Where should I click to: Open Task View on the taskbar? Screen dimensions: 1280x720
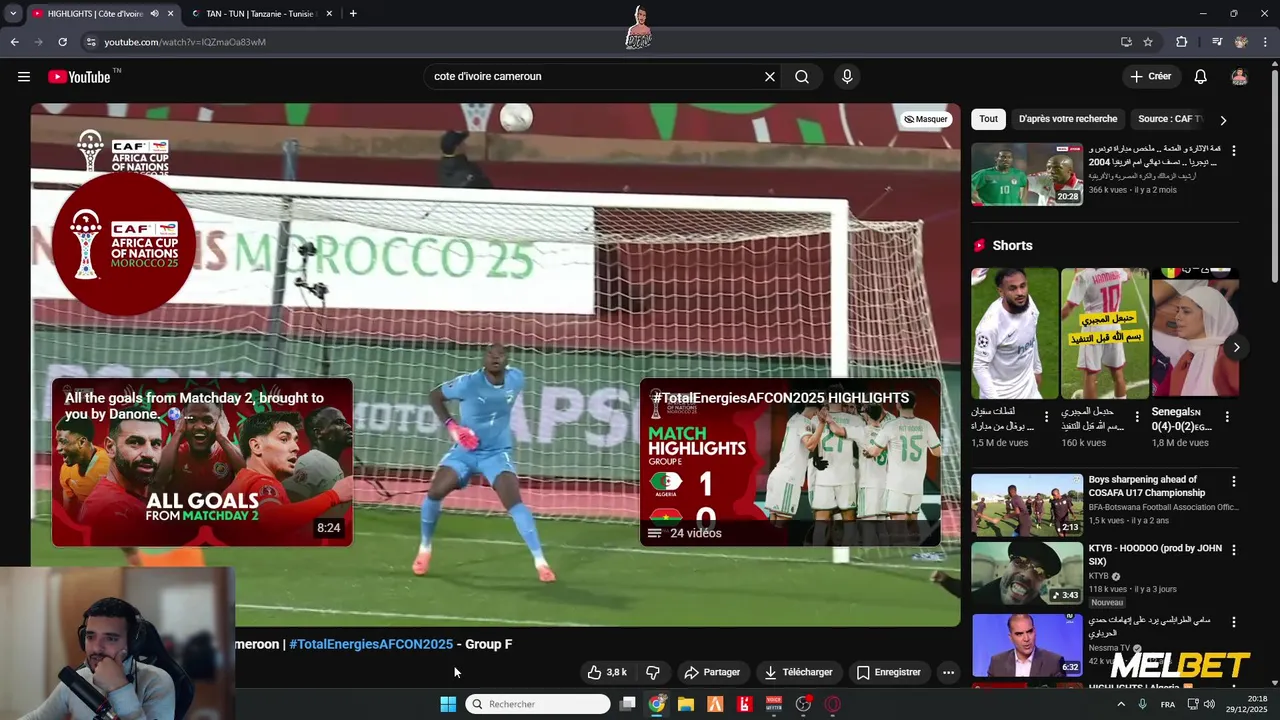[627, 704]
